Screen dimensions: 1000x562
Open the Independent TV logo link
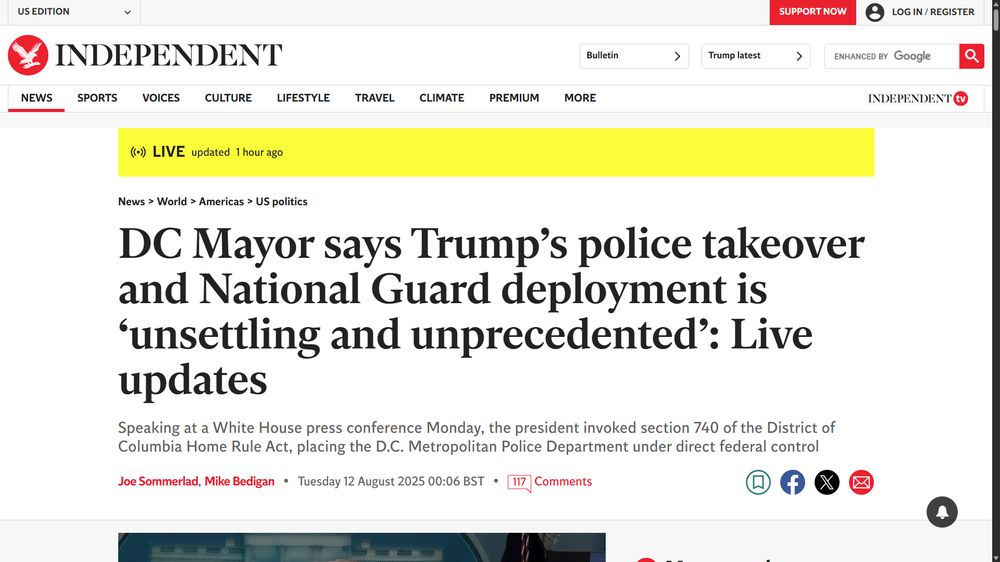(x=918, y=98)
